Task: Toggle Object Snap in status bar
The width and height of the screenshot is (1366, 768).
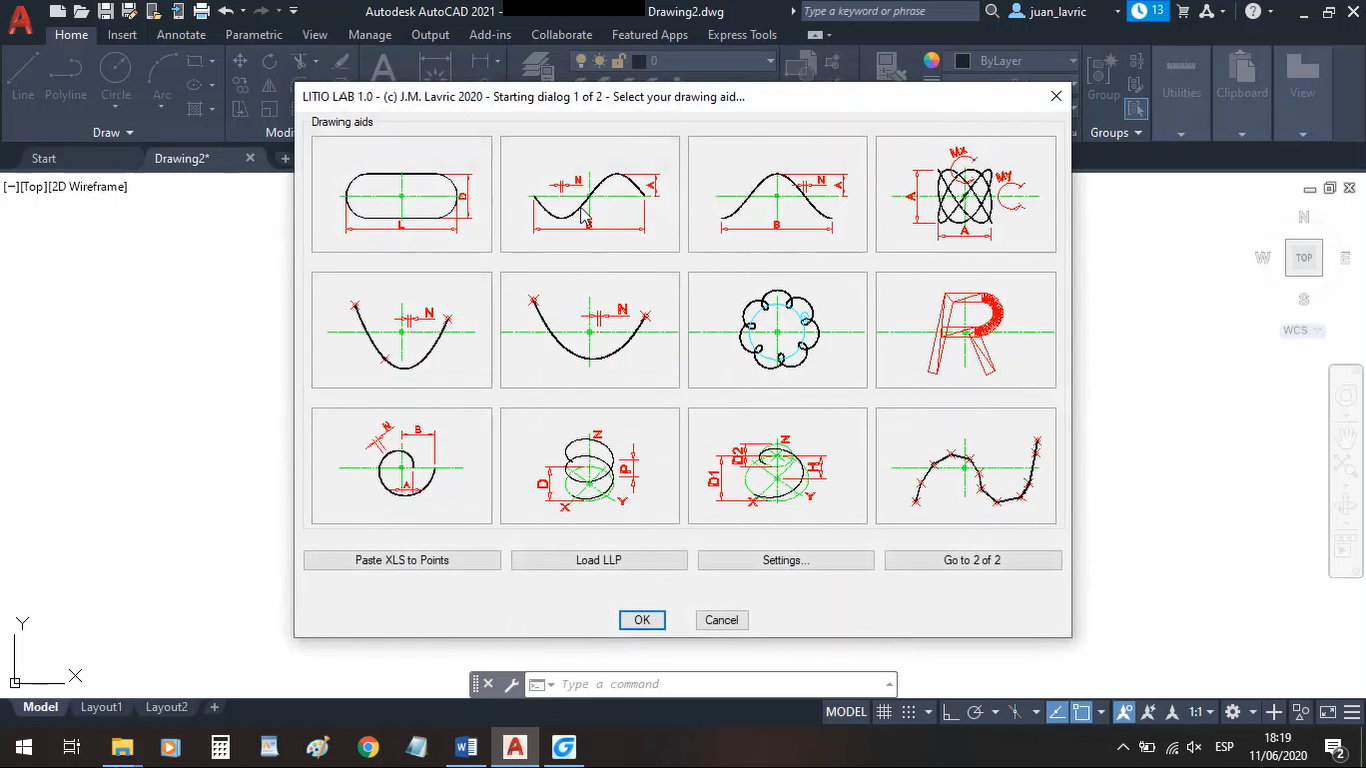Action: (x=1081, y=712)
